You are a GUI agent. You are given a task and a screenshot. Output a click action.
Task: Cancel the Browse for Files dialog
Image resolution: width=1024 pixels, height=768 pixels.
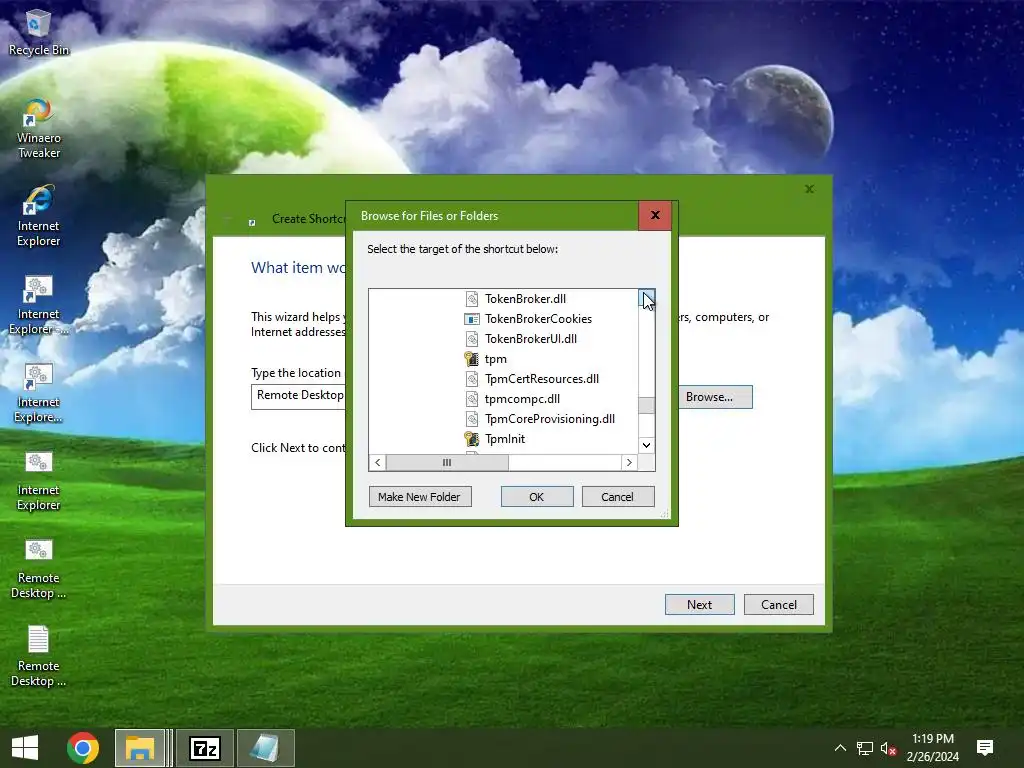point(618,497)
